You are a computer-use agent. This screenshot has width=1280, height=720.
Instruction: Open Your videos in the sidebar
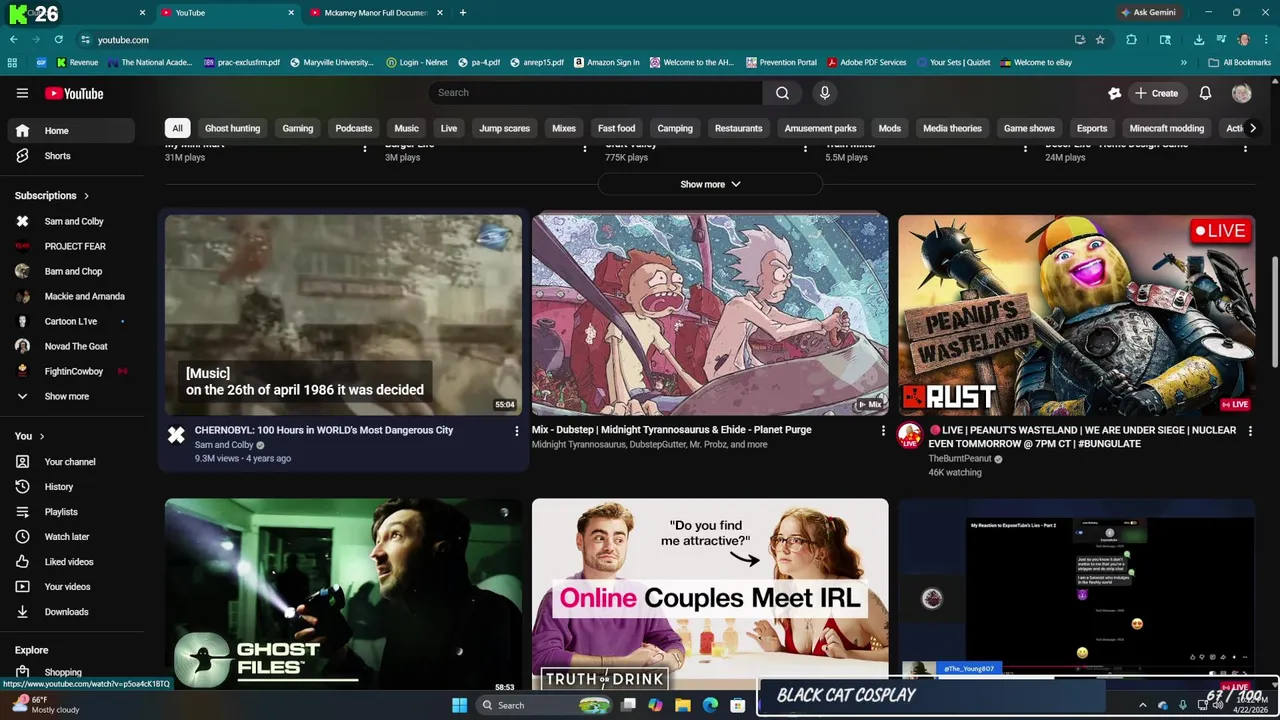pos(71,587)
